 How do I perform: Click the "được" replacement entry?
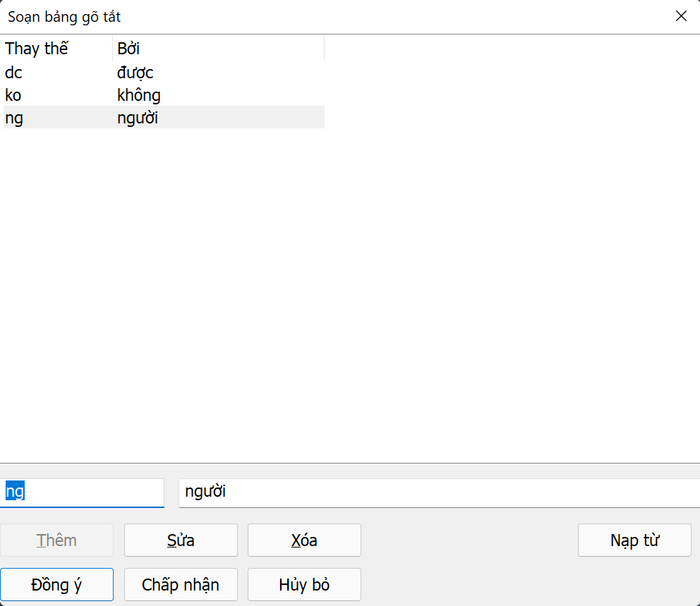135,72
